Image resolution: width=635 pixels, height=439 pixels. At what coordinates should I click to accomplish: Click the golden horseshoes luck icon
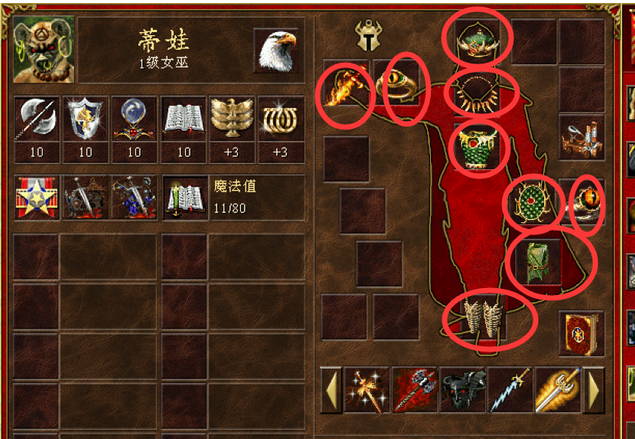281,119
